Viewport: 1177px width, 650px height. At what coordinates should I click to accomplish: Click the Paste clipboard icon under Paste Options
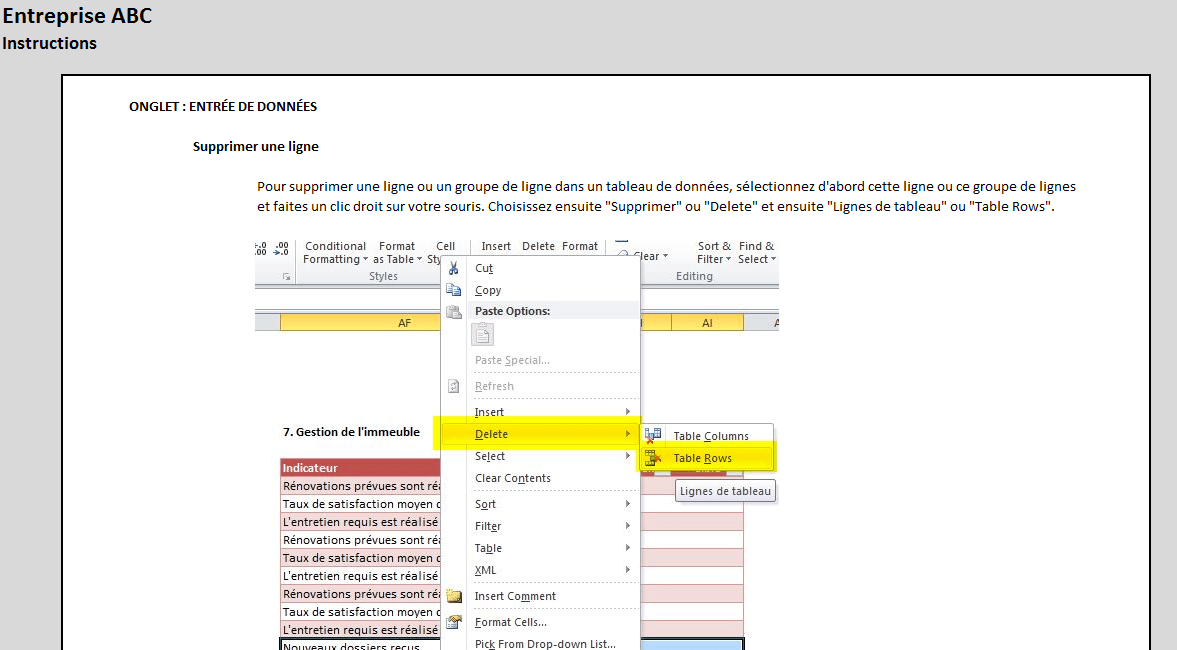(483, 335)
